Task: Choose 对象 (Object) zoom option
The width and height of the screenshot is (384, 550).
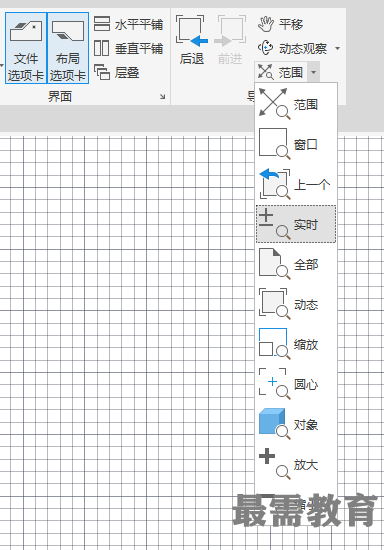Action: (296, 424)
